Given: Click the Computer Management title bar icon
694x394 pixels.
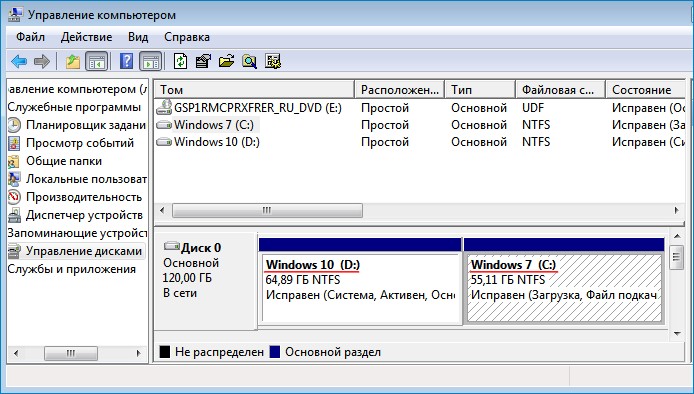Looking at the screenshot, I should tap(15, 15).
